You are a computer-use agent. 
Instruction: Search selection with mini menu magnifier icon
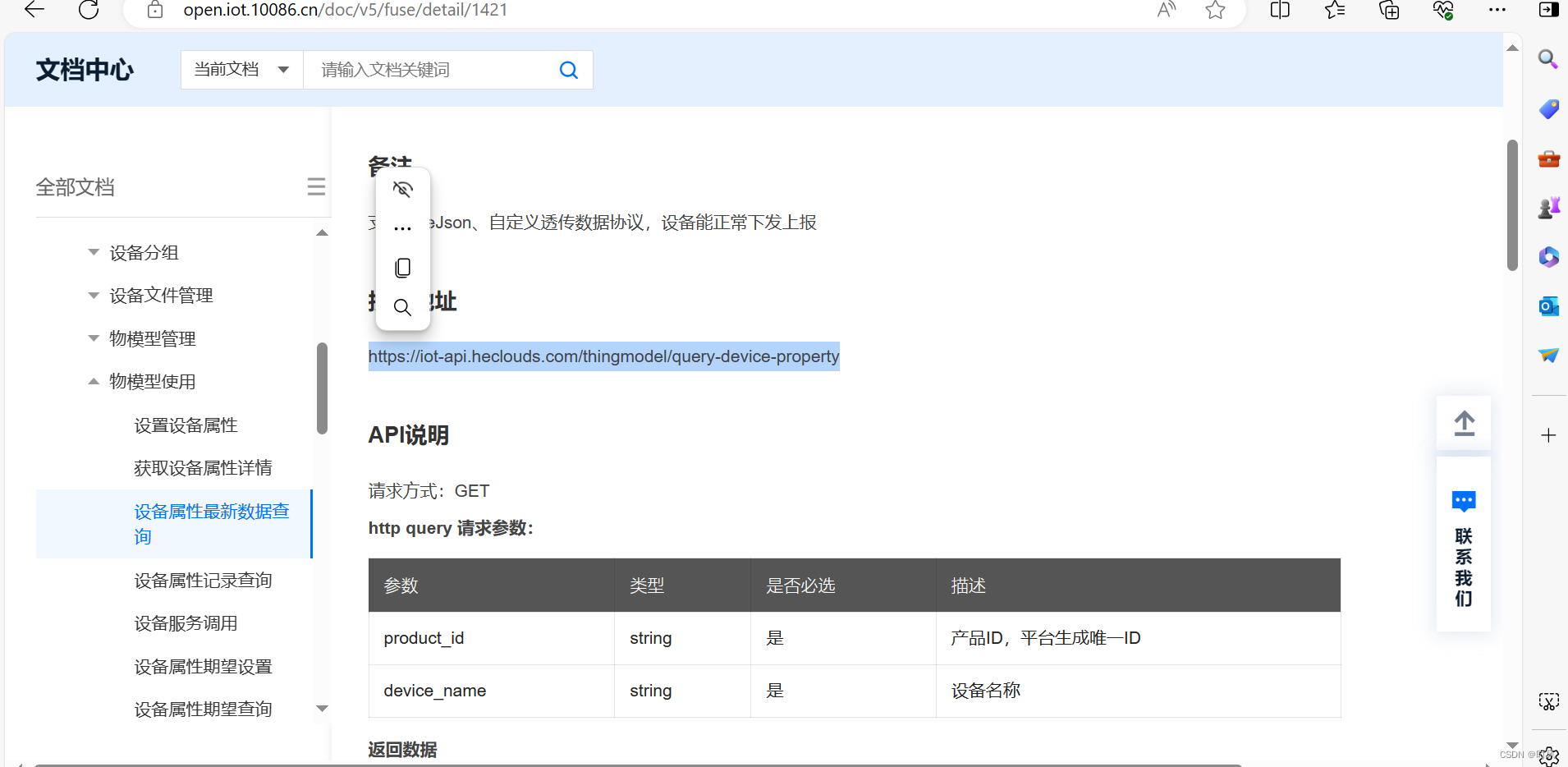[402, 307]
